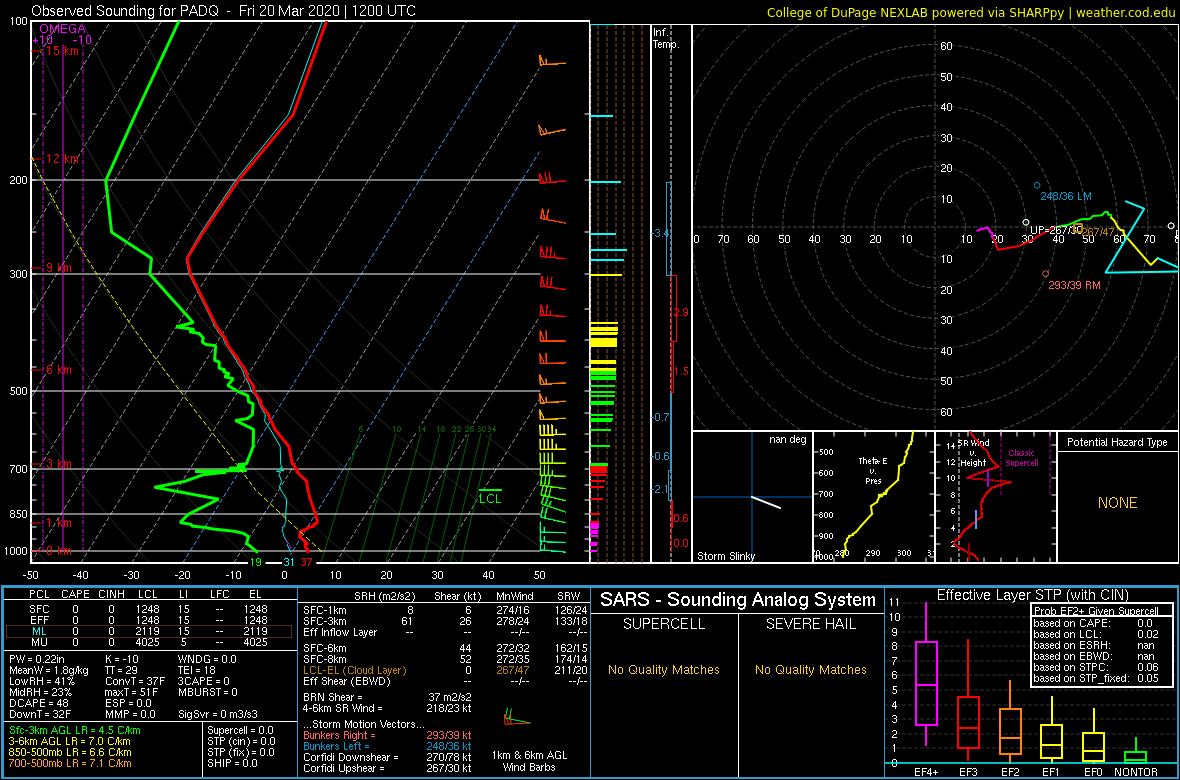This screenshot has height=780, width=1180.
Task: Click the Eff Inflow Layer row
Action: (x=445, y=632)
